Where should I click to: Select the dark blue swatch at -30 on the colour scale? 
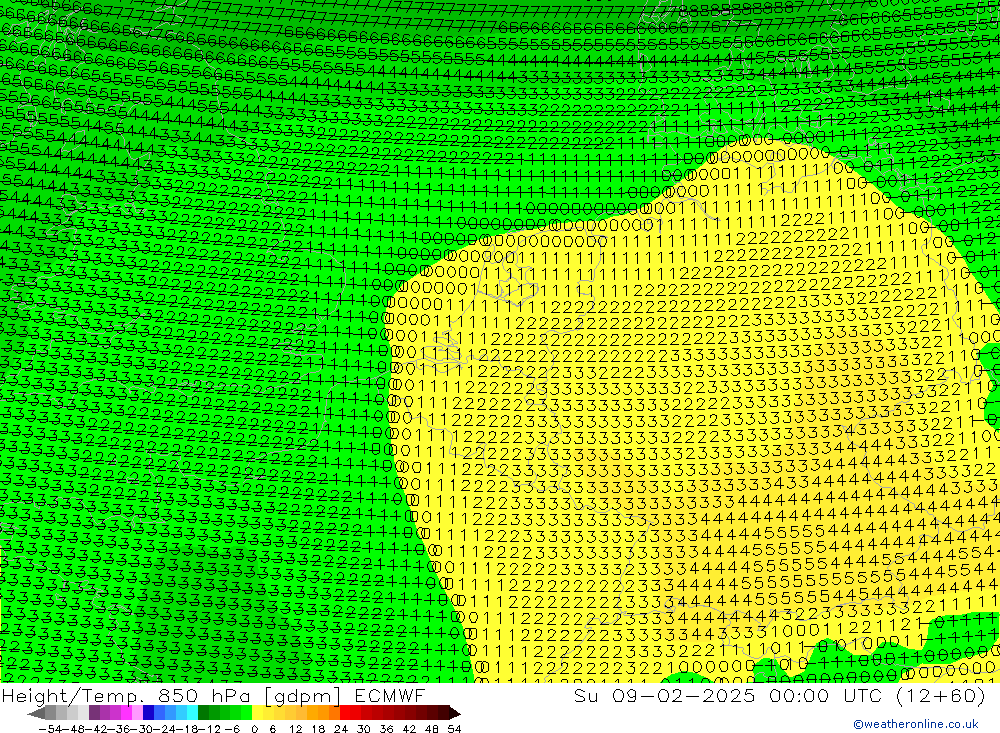148,713
